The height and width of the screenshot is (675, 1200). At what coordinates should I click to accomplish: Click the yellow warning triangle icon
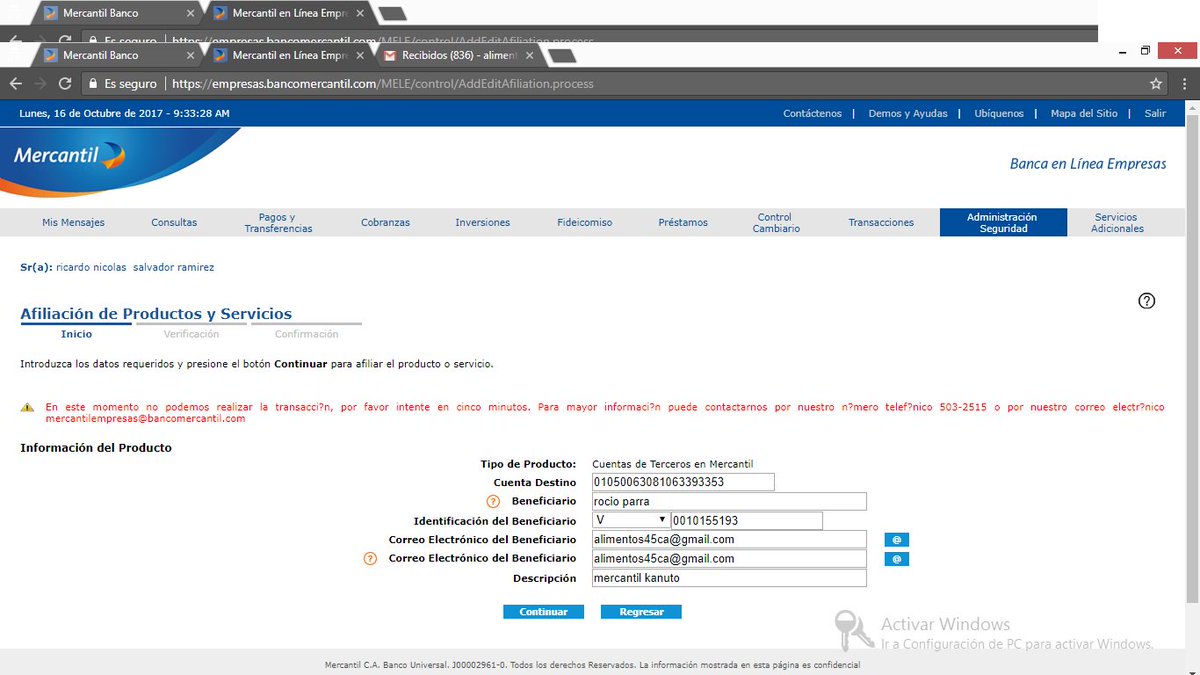[x=27, y=408]
